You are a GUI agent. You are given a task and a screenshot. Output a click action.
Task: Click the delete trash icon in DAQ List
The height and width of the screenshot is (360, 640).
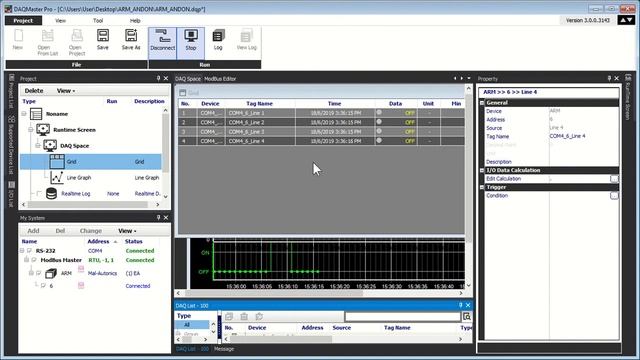point(244,316)
